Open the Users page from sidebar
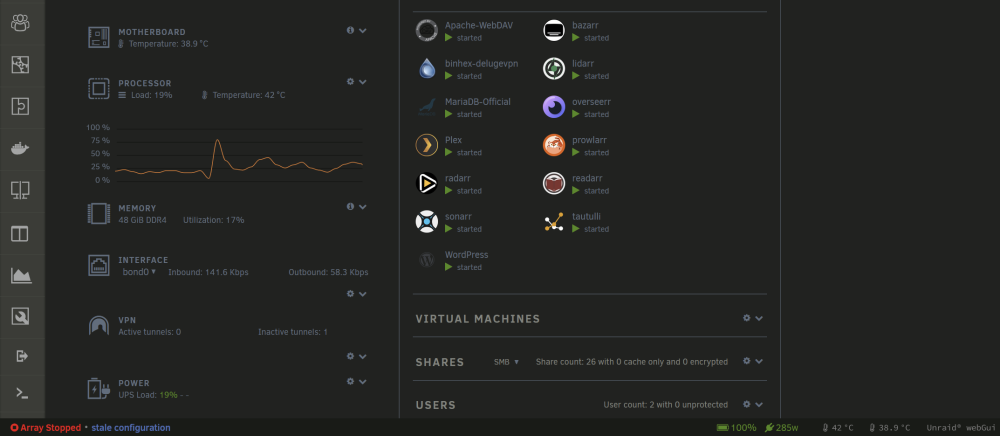The image size is (1000, 436). pyautogui.click(x=20, y=23)
